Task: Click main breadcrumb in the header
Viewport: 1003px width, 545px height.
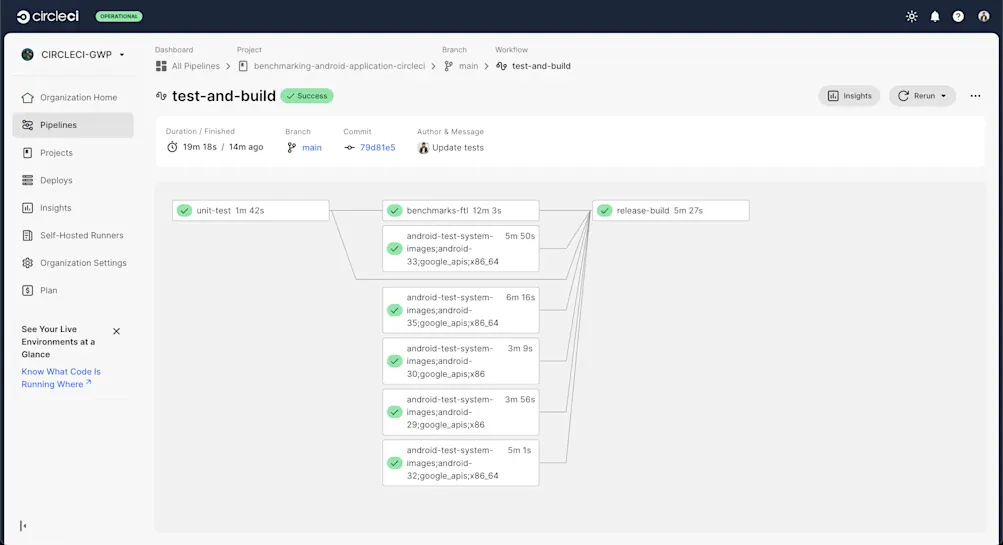Action: (x=468, y=66)
